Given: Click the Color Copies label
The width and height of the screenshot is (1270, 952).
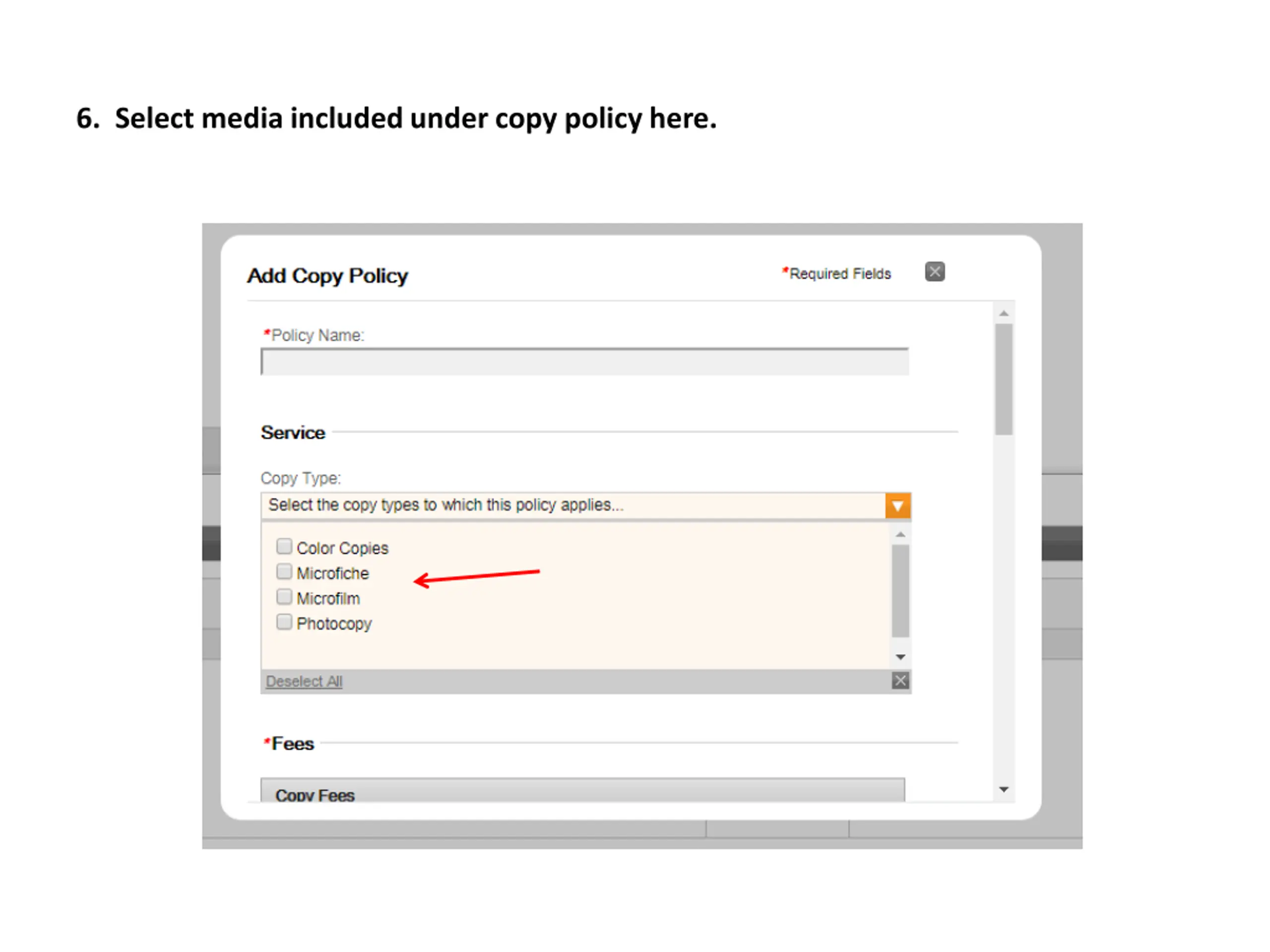Looking at the screenshot, I should tap(342, 548).
